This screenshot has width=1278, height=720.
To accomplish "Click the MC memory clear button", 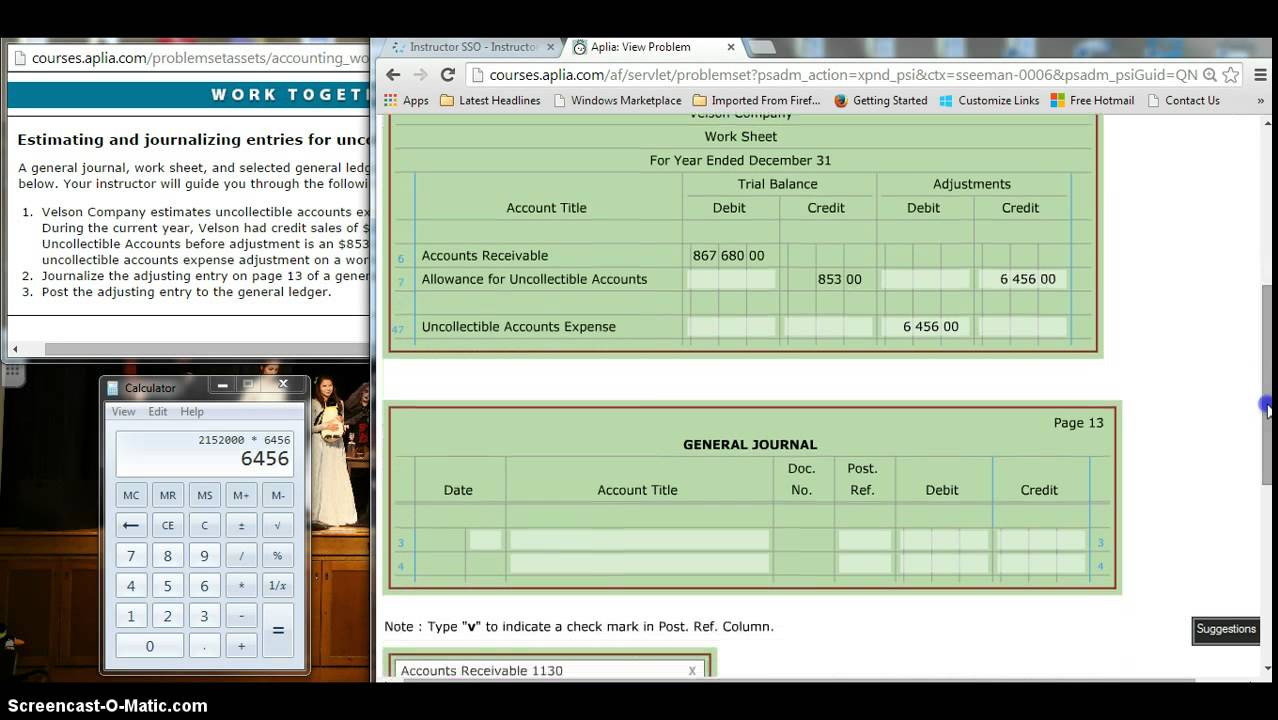I will tap(131, 495).
